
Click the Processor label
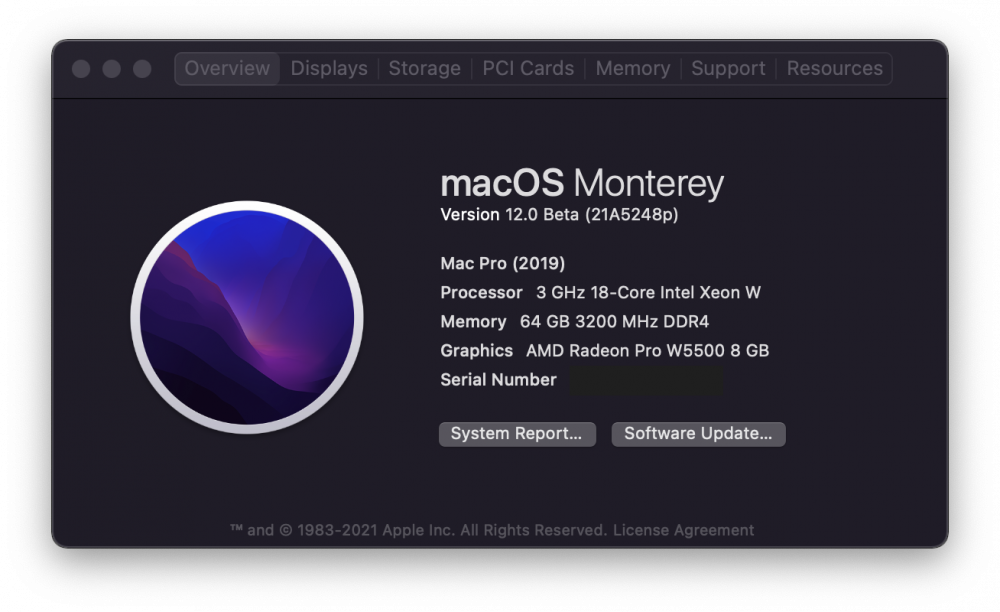(x=482, y=293)
